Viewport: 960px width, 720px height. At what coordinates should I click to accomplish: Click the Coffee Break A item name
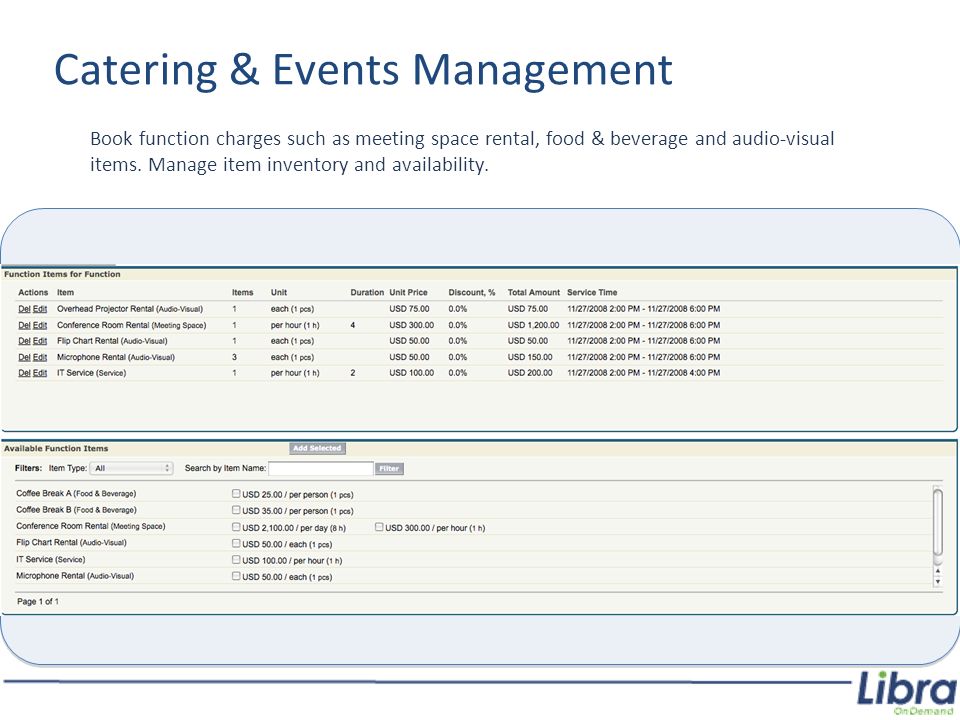(x=76, y=493)
